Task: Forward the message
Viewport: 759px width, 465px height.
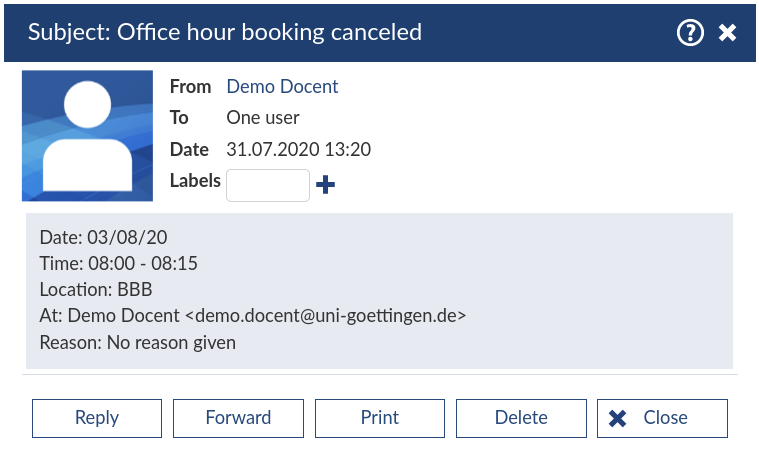Action: 238,418
